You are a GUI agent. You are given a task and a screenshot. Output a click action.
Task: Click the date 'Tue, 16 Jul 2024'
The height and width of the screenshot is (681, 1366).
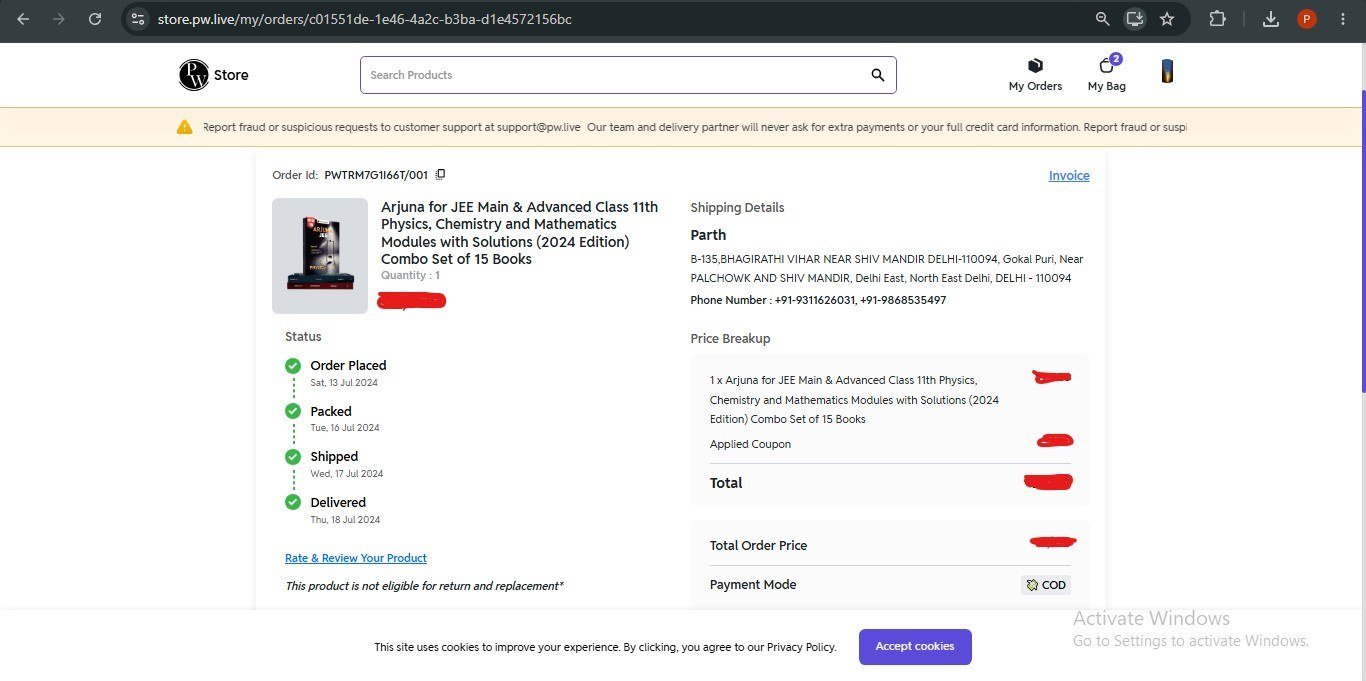click(x=345, y=428)
